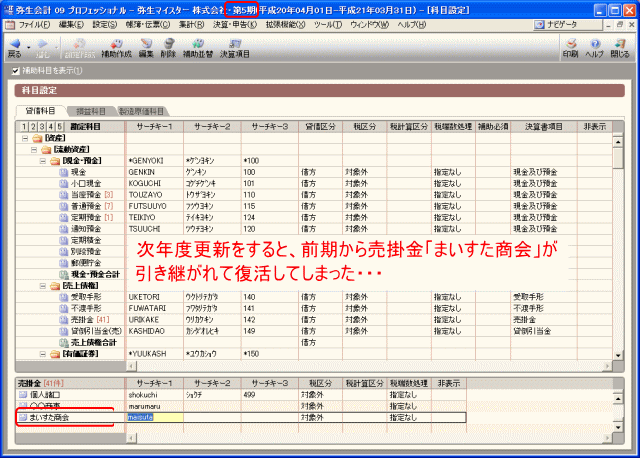Click the 個人諸口 sub-account icon
Viewport: 640px width, 458px height.
pos(23,395)
